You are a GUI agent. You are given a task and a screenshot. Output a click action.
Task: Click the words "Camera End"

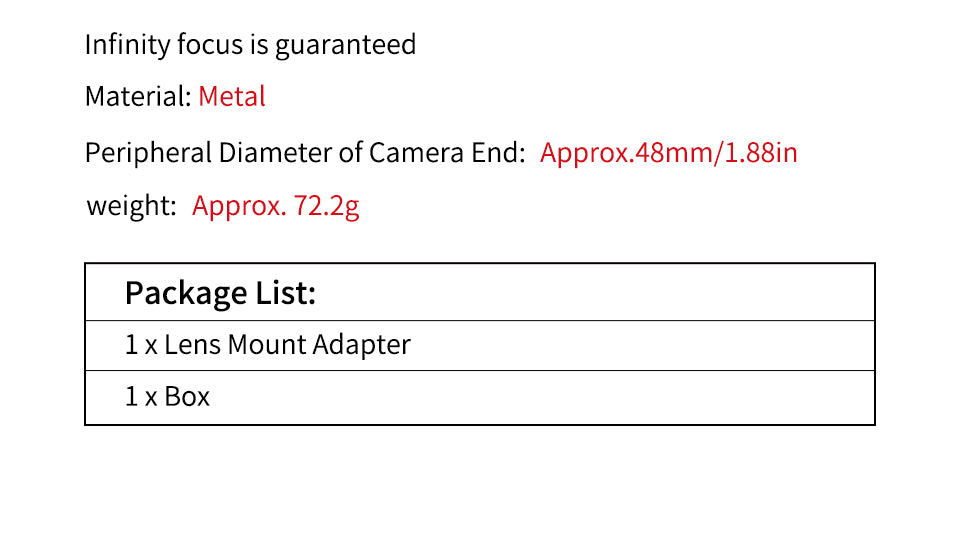pos(446,153)
